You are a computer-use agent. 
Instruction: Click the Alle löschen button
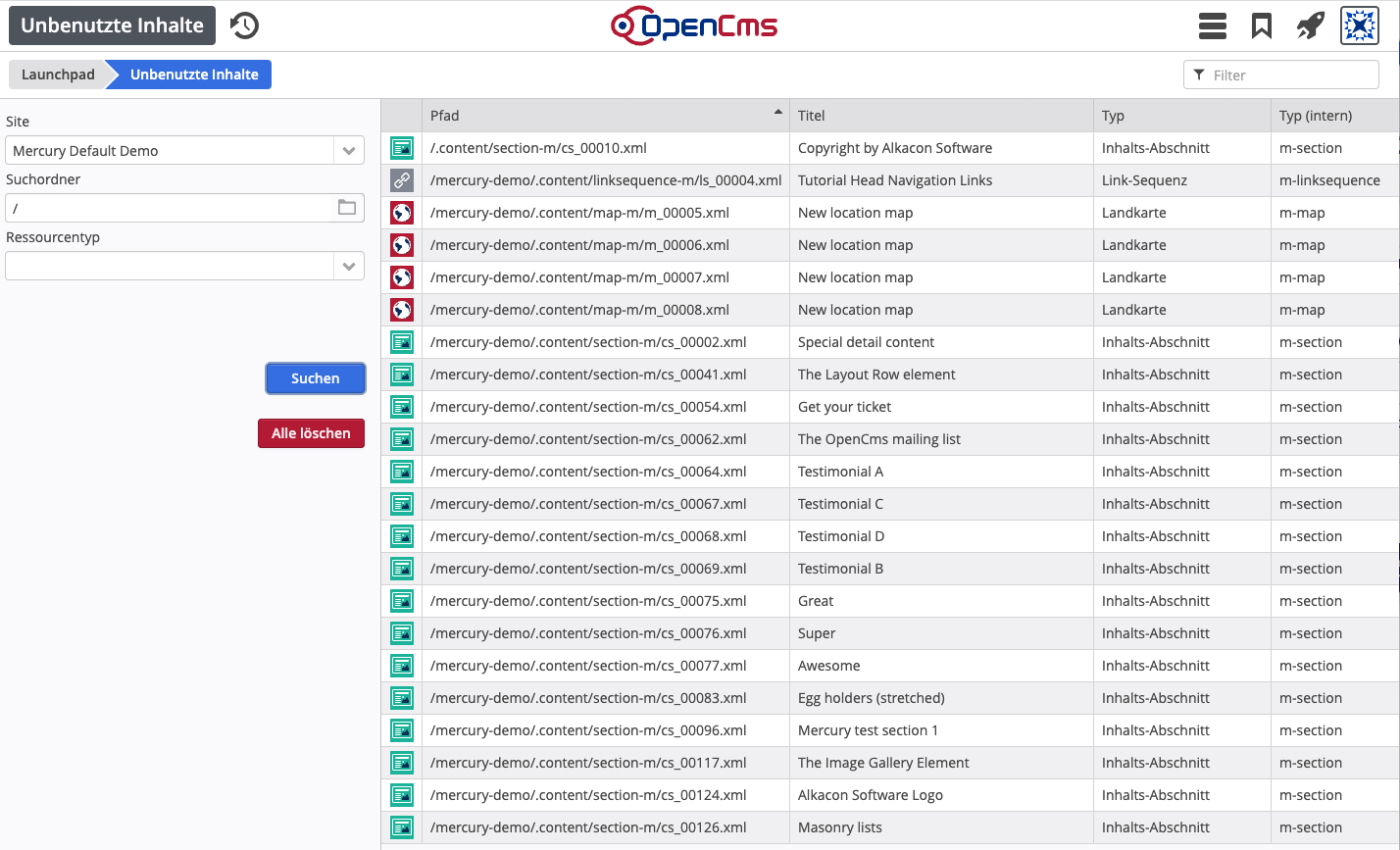311,433
